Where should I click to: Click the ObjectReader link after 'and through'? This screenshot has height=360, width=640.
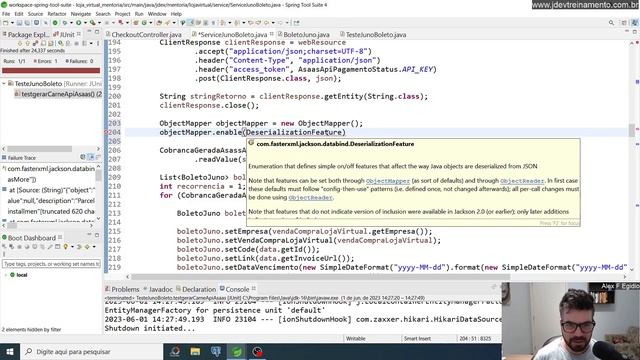pos(522,181)
